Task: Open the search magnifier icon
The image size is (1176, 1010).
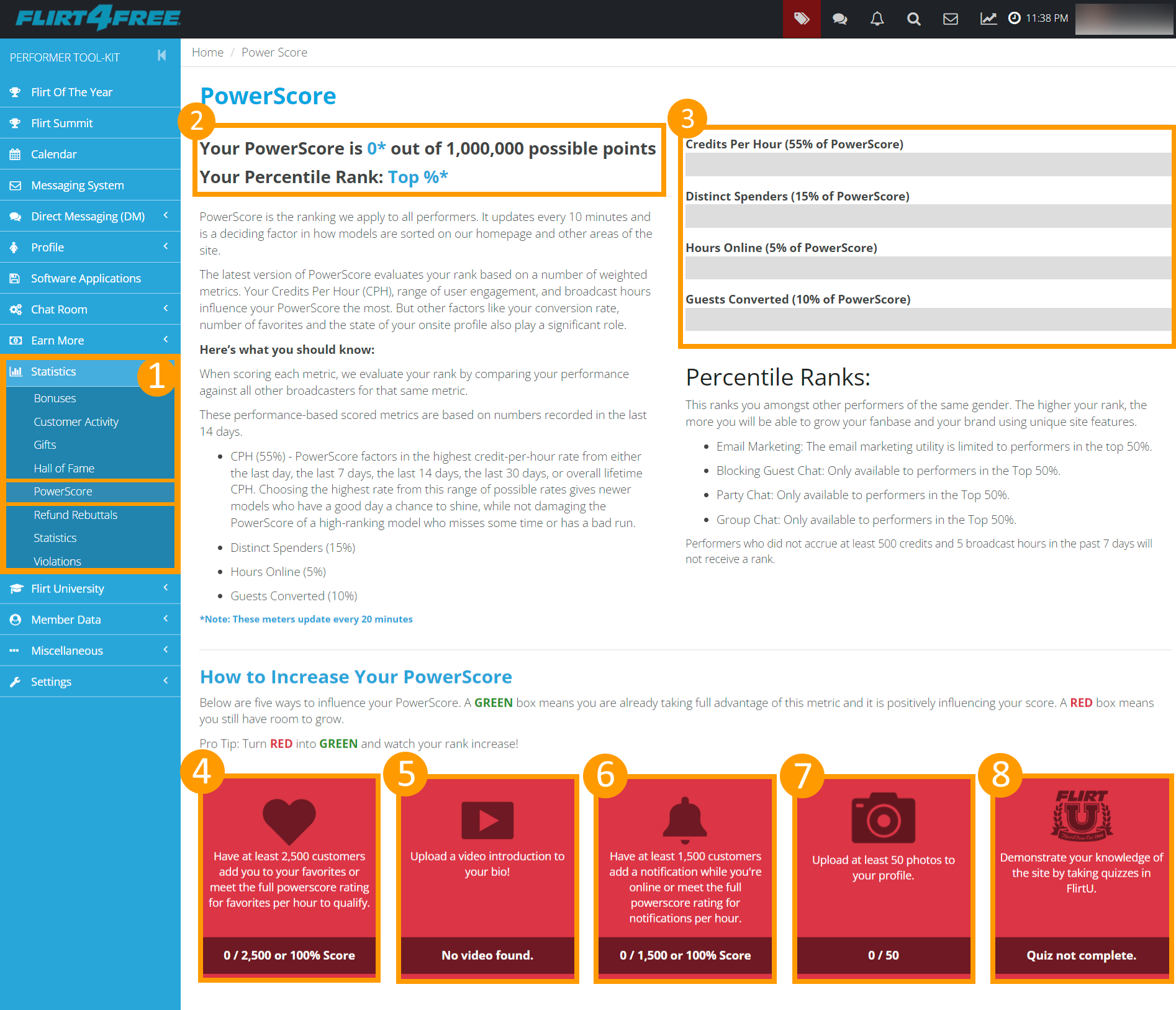Action: pos(913,19)
